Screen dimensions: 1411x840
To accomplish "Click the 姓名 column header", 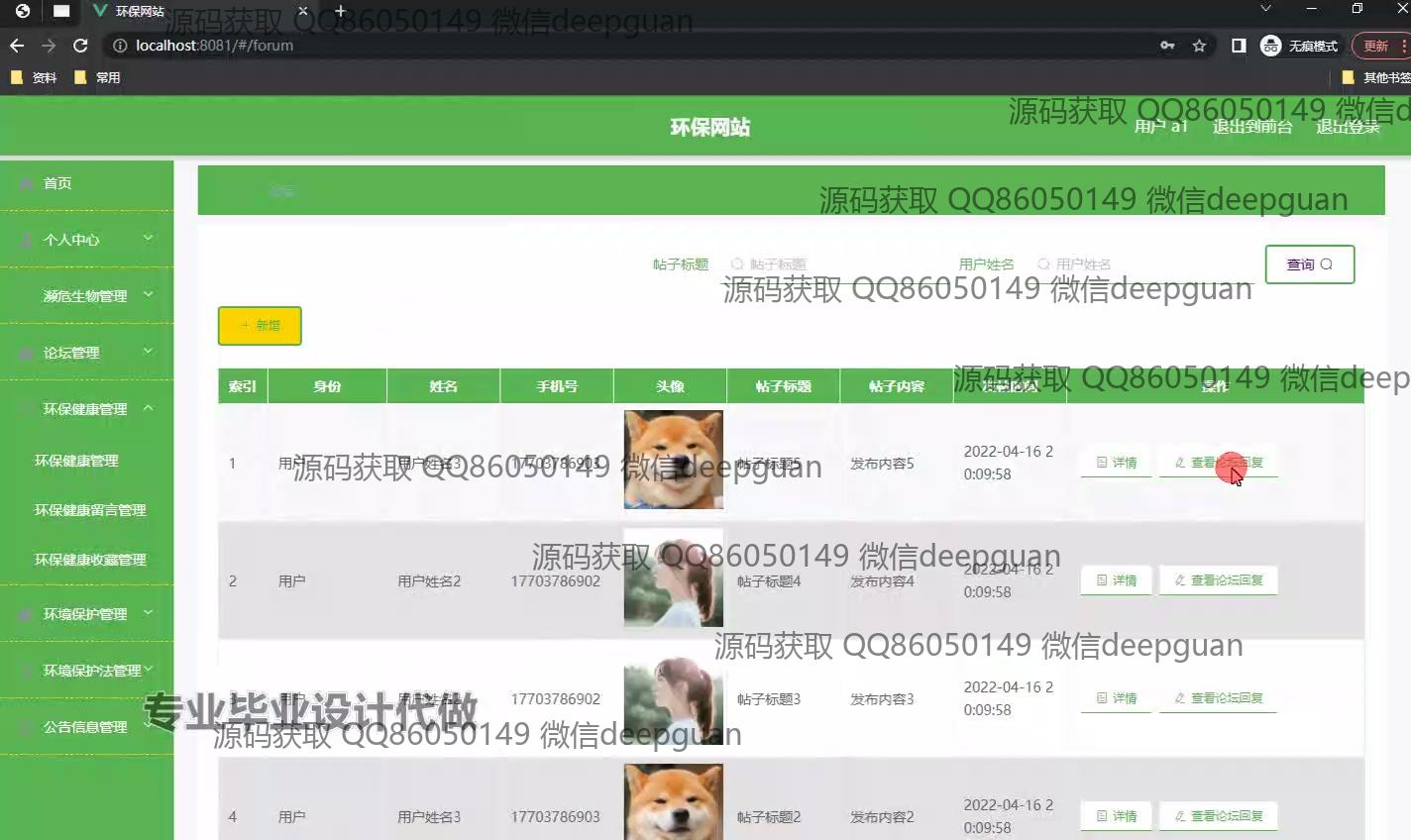I will tap(443, 386).
